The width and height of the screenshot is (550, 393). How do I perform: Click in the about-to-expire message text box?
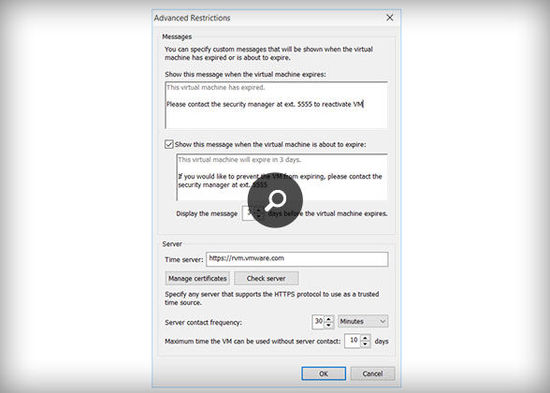point(282,177)
